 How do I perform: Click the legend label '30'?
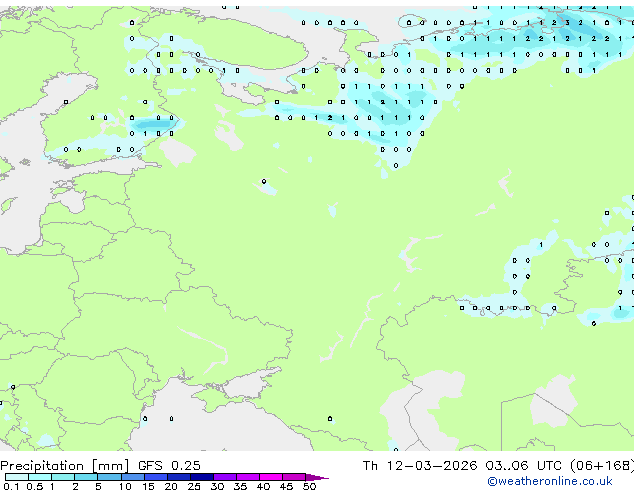pos(217,486)
